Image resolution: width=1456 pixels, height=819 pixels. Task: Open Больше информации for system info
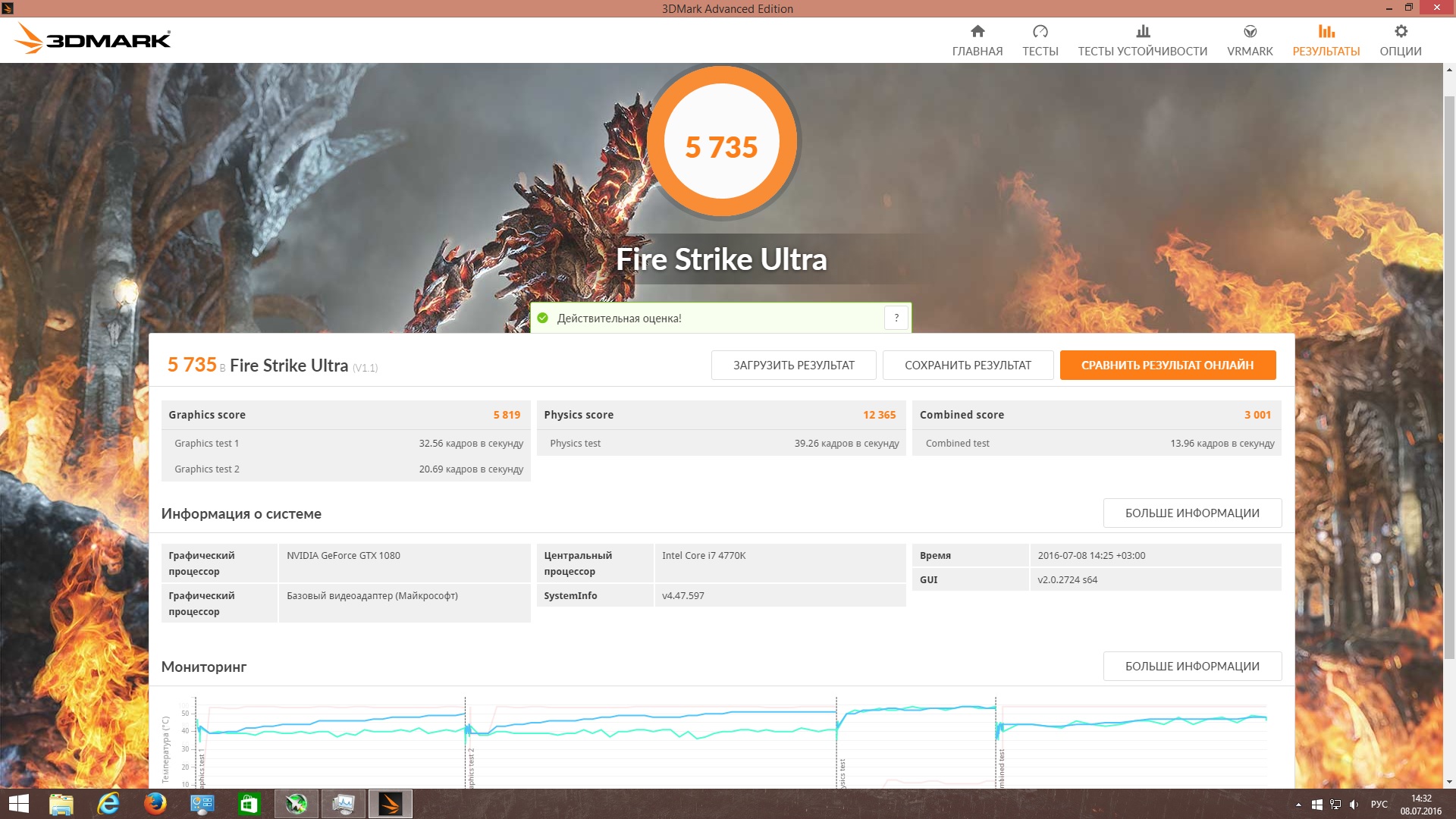coord(1191,513)
